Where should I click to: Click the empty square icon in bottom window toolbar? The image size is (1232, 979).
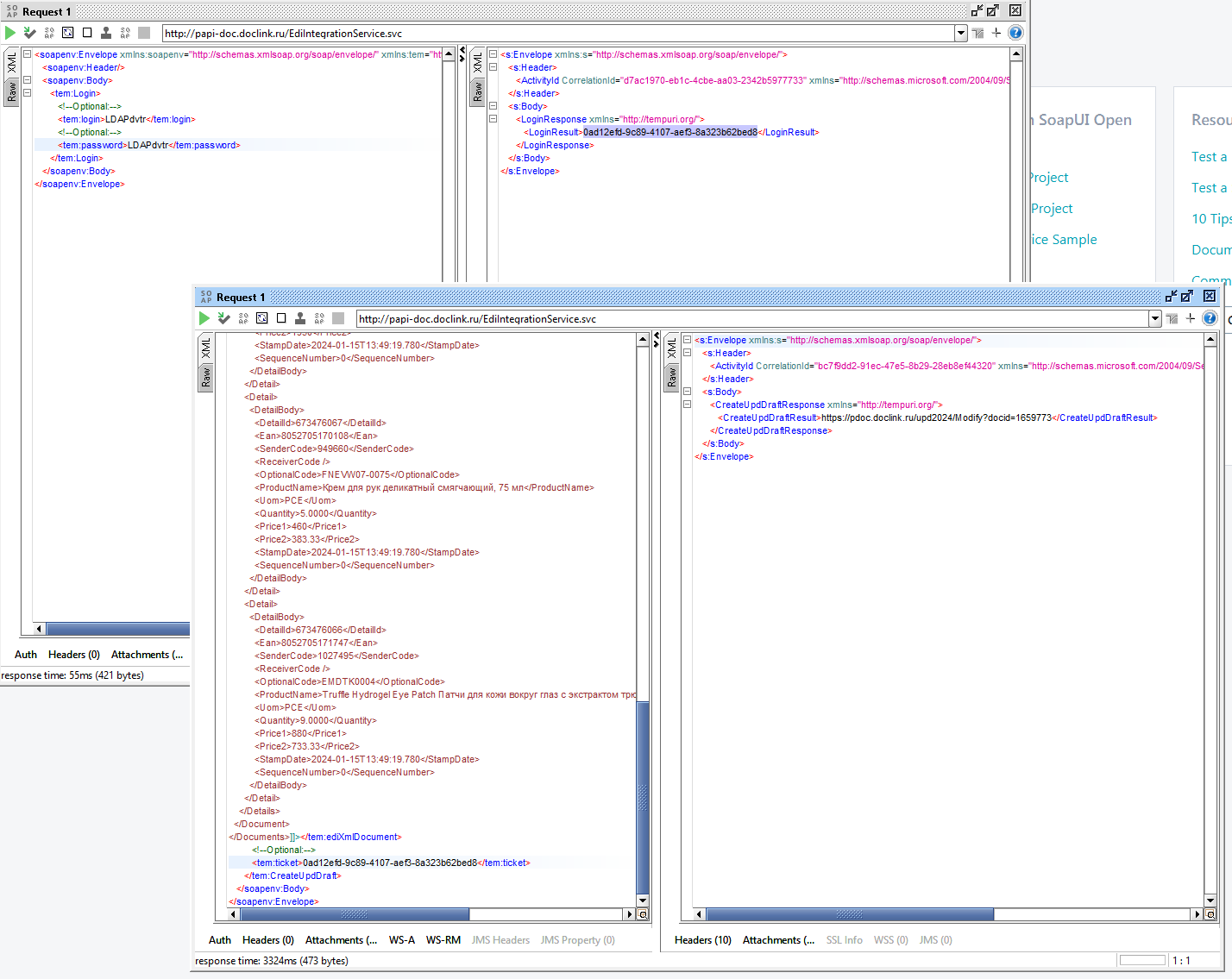tap(281, 318)
